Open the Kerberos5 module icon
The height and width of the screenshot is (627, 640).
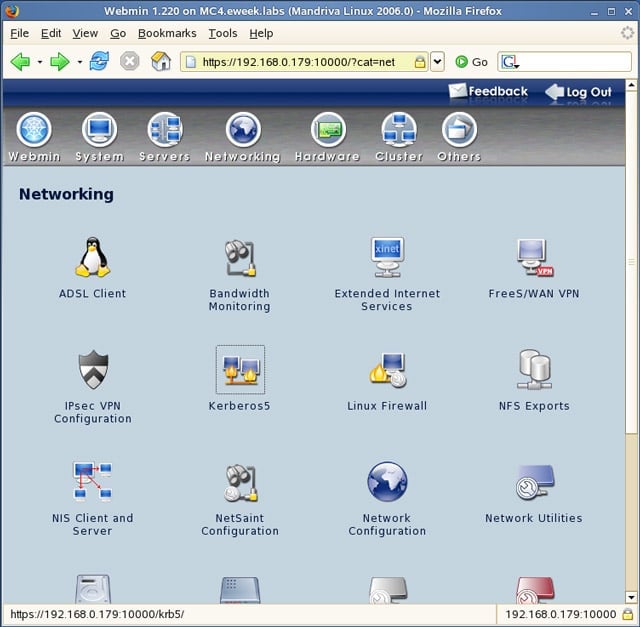(240, 369)
